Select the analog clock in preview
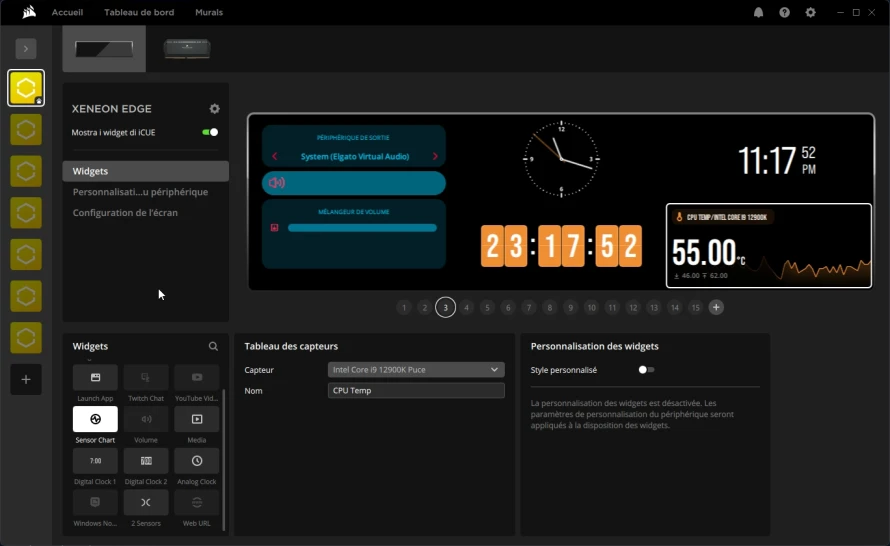The height and width of the screenshot is (546, 890). click(x=561, y=159)
